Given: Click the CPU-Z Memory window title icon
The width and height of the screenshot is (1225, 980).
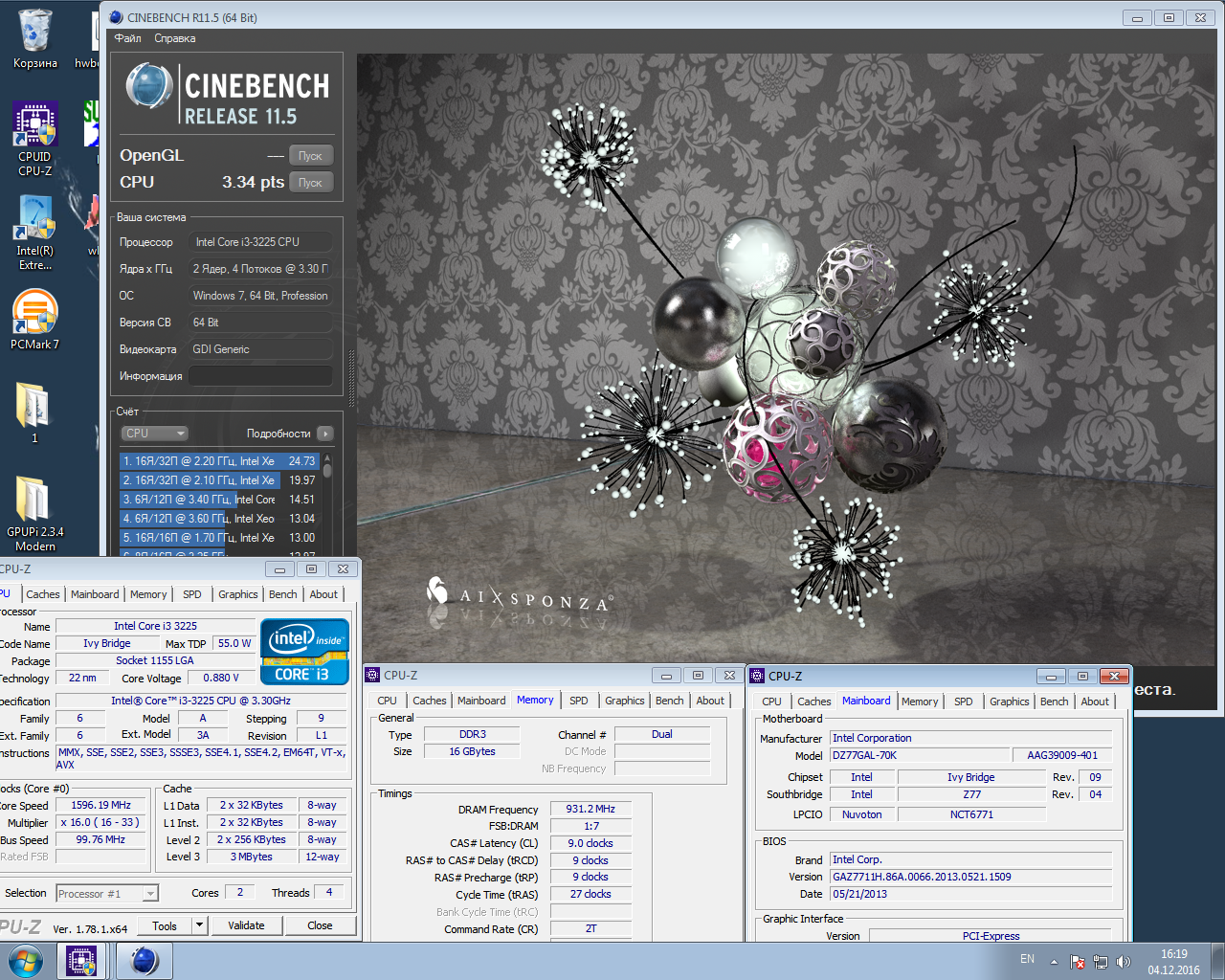Looking at the screenshot, I should coord(373,675).
